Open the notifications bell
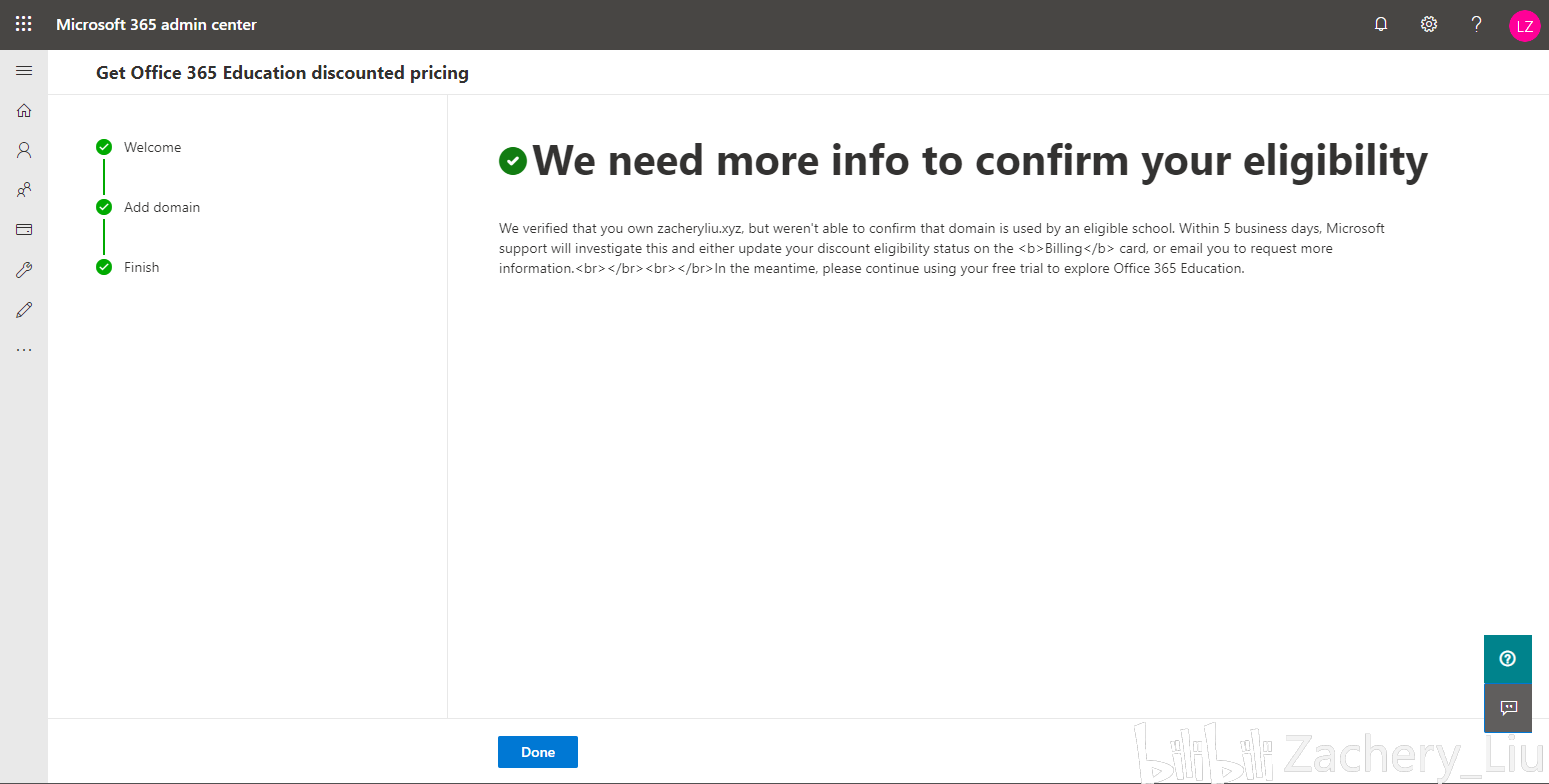Image resolution: width=1549 pixels, height=784 pixels. 1381,25
